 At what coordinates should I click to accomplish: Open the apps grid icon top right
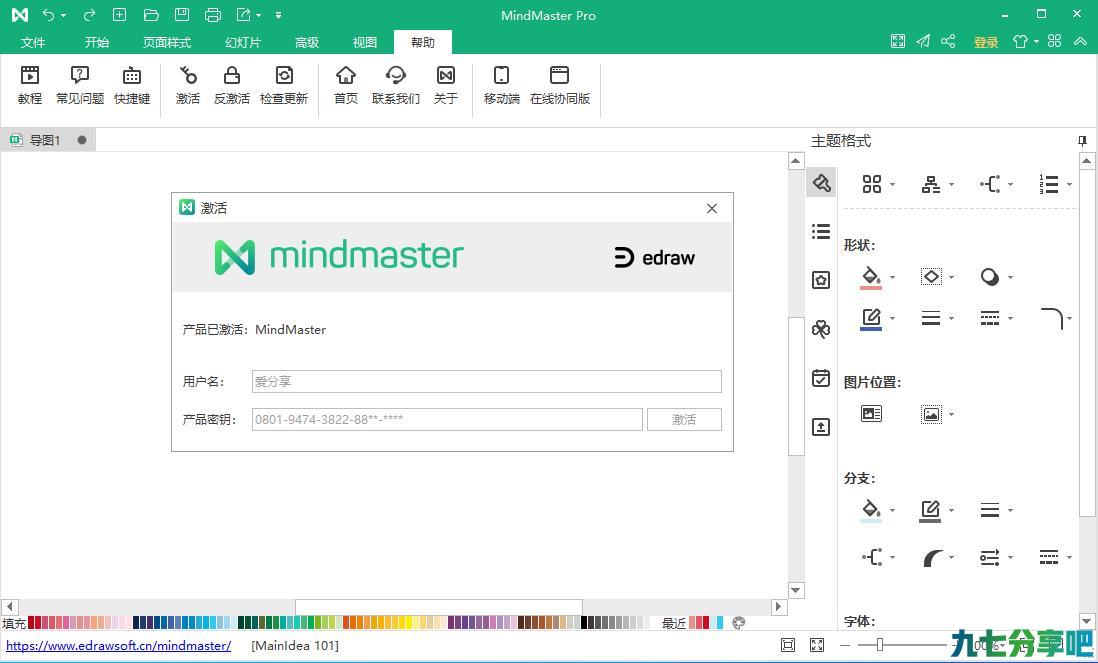click(x=1055, y=41)
